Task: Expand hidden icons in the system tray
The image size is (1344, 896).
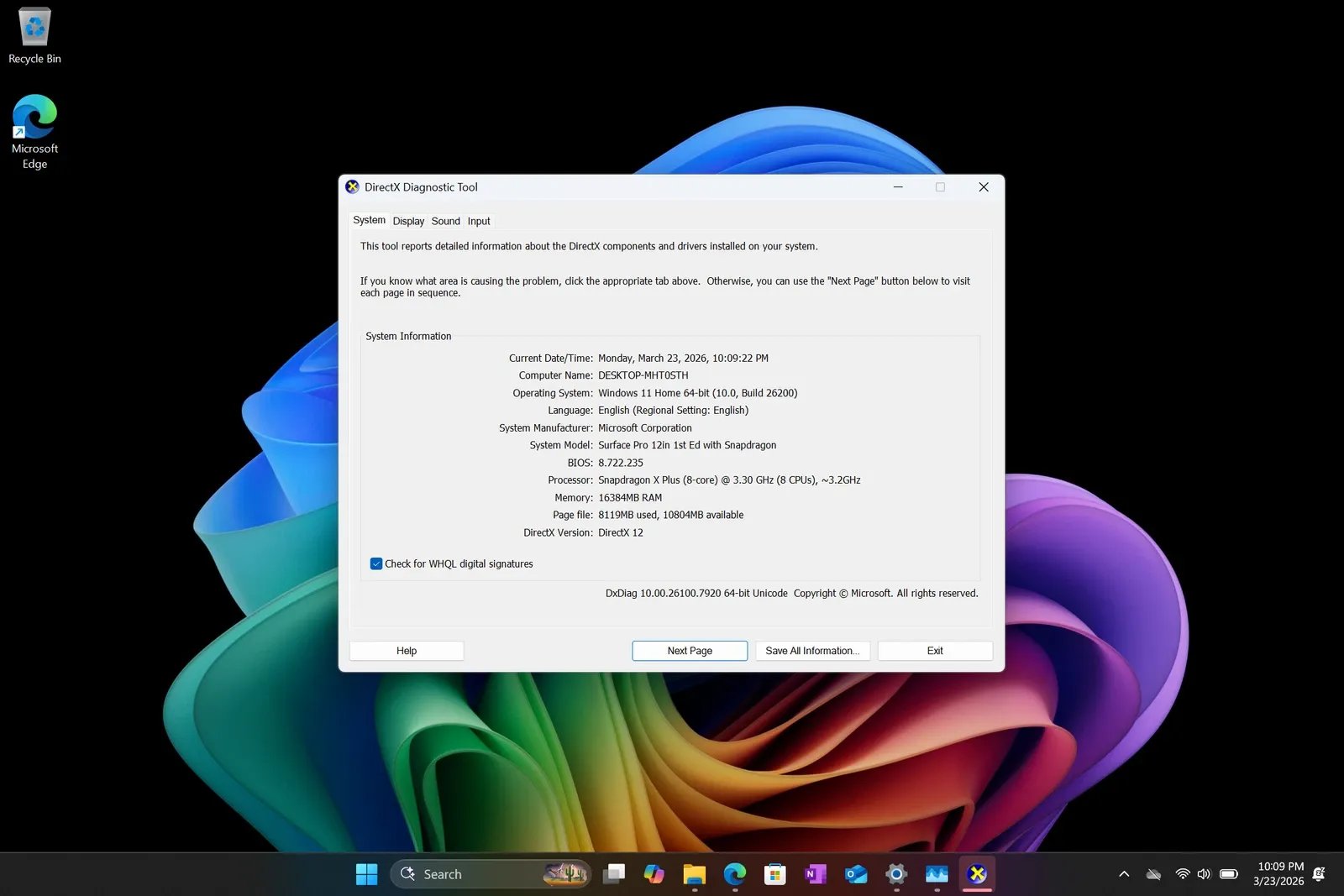Action: click(x=1123, y=873)
